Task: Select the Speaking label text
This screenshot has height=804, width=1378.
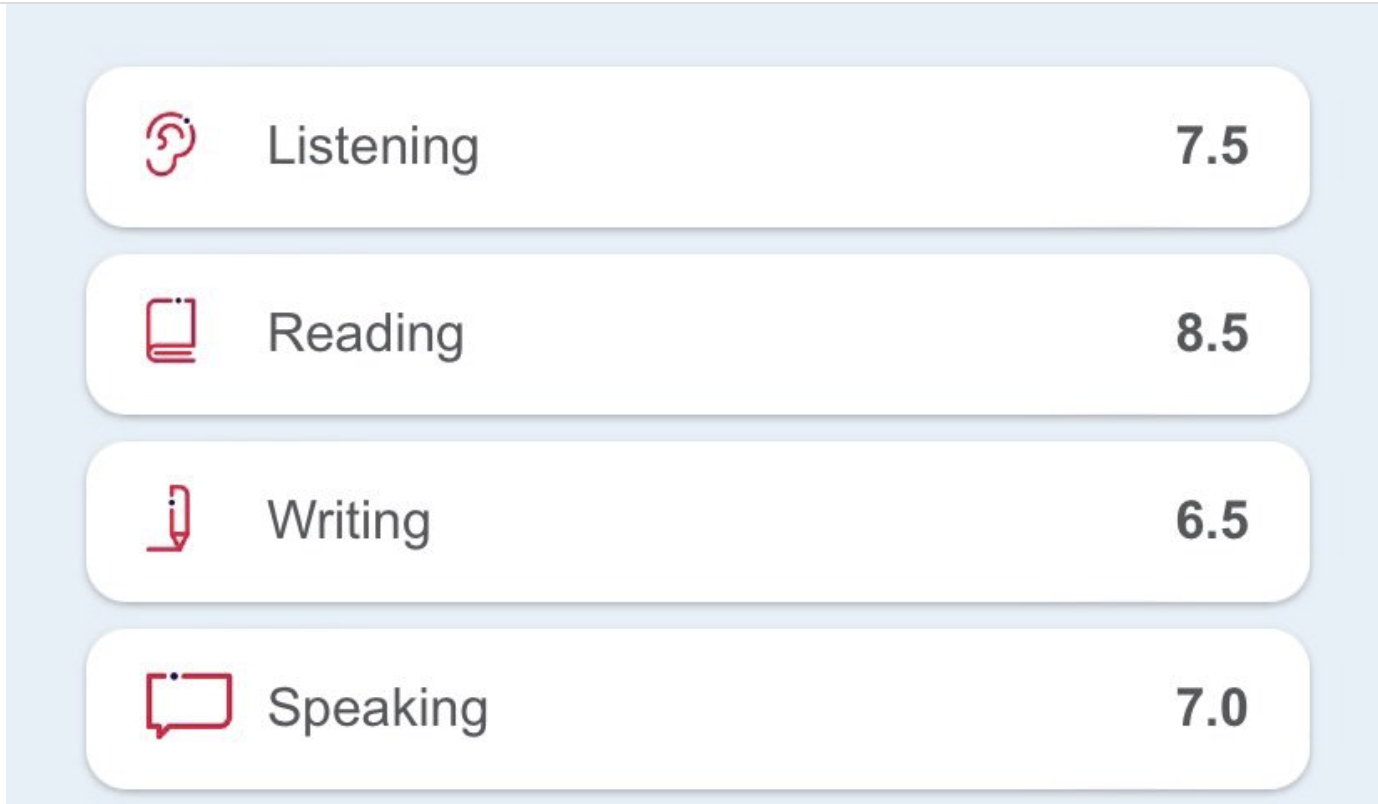Action: [x=378, y=709]
